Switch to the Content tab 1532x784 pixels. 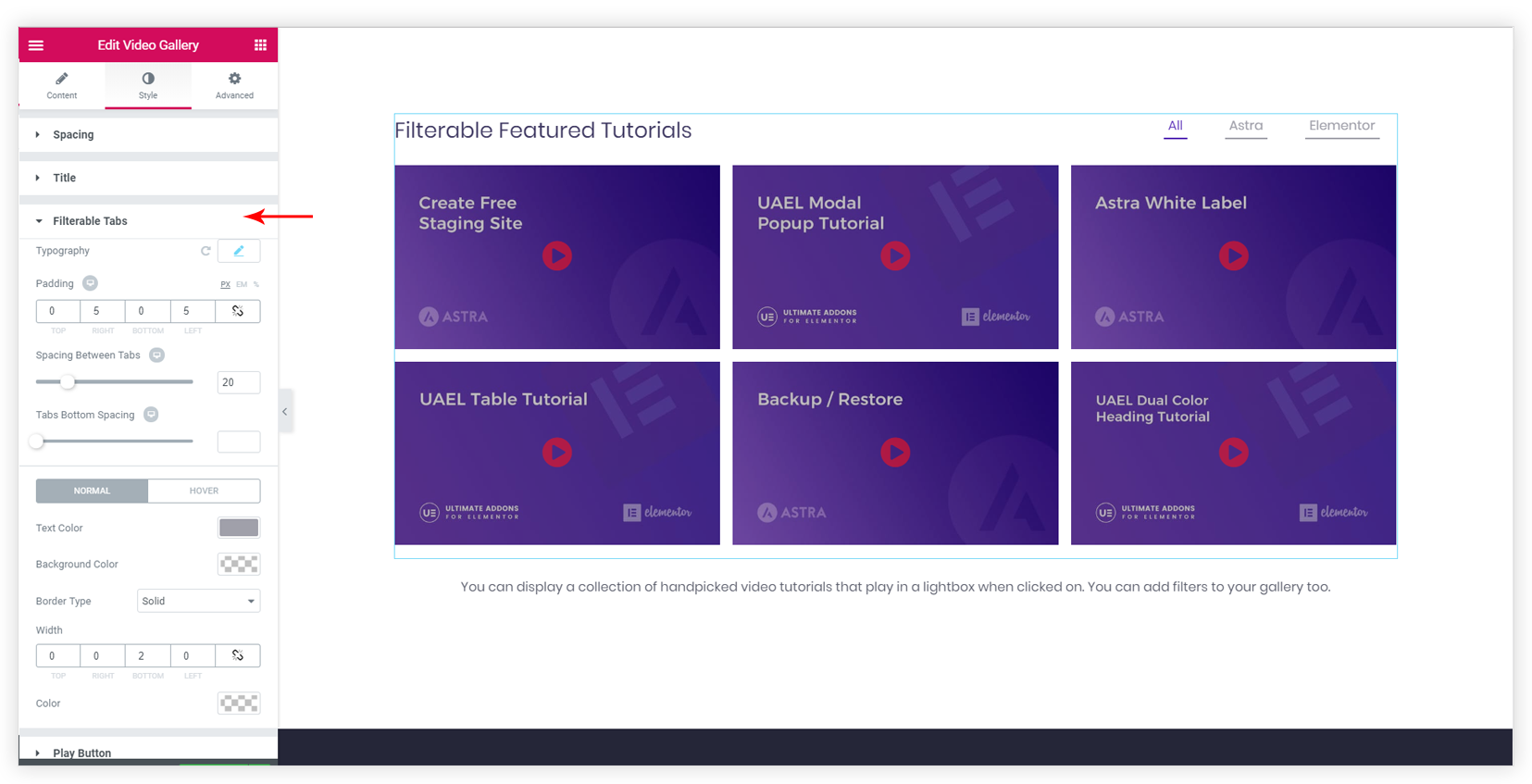pyautogui.click(x=62, y=86)
